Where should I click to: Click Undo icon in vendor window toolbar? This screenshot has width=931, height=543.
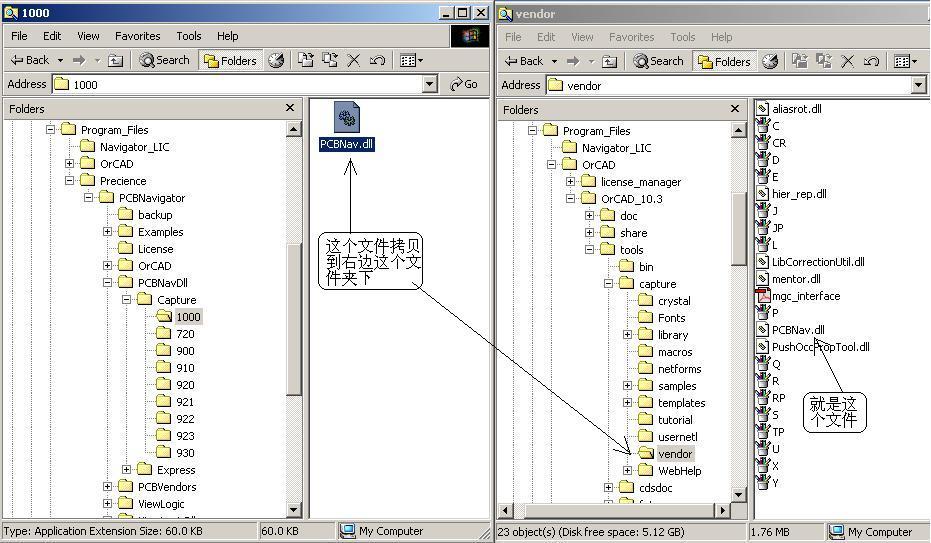coord(871,61)
